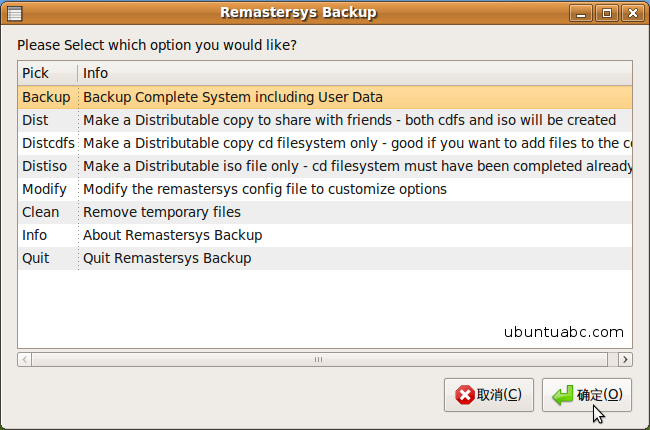
Task: Select the Info About Remastersys row
Action: tap(325, 236)
